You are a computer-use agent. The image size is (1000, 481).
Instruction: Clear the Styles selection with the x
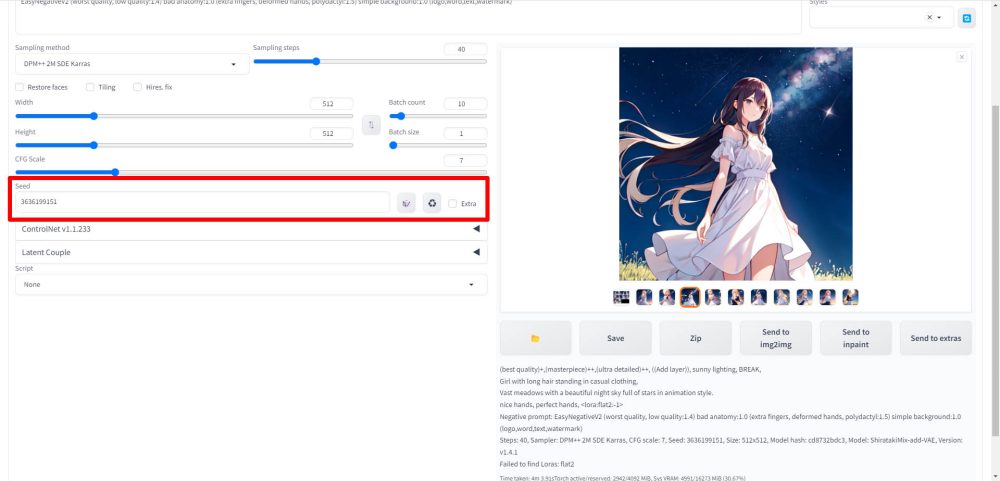(929, 18)
